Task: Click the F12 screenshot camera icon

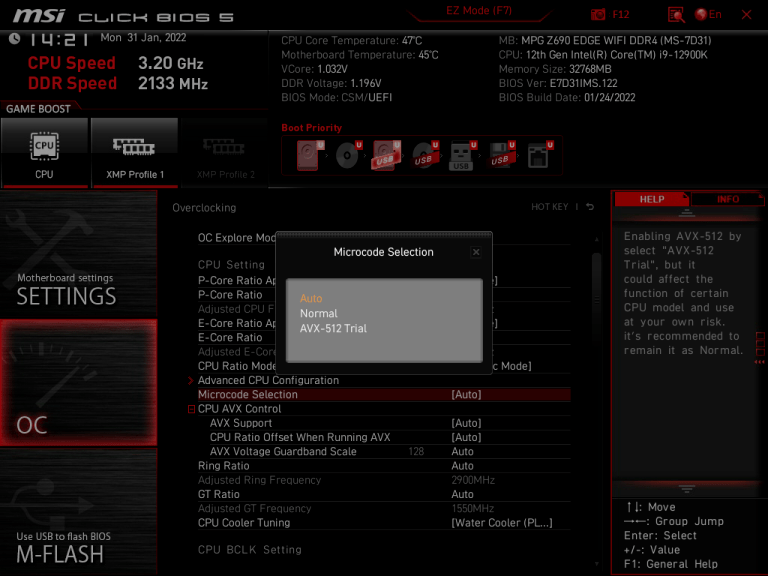Action: click(599, 14)
